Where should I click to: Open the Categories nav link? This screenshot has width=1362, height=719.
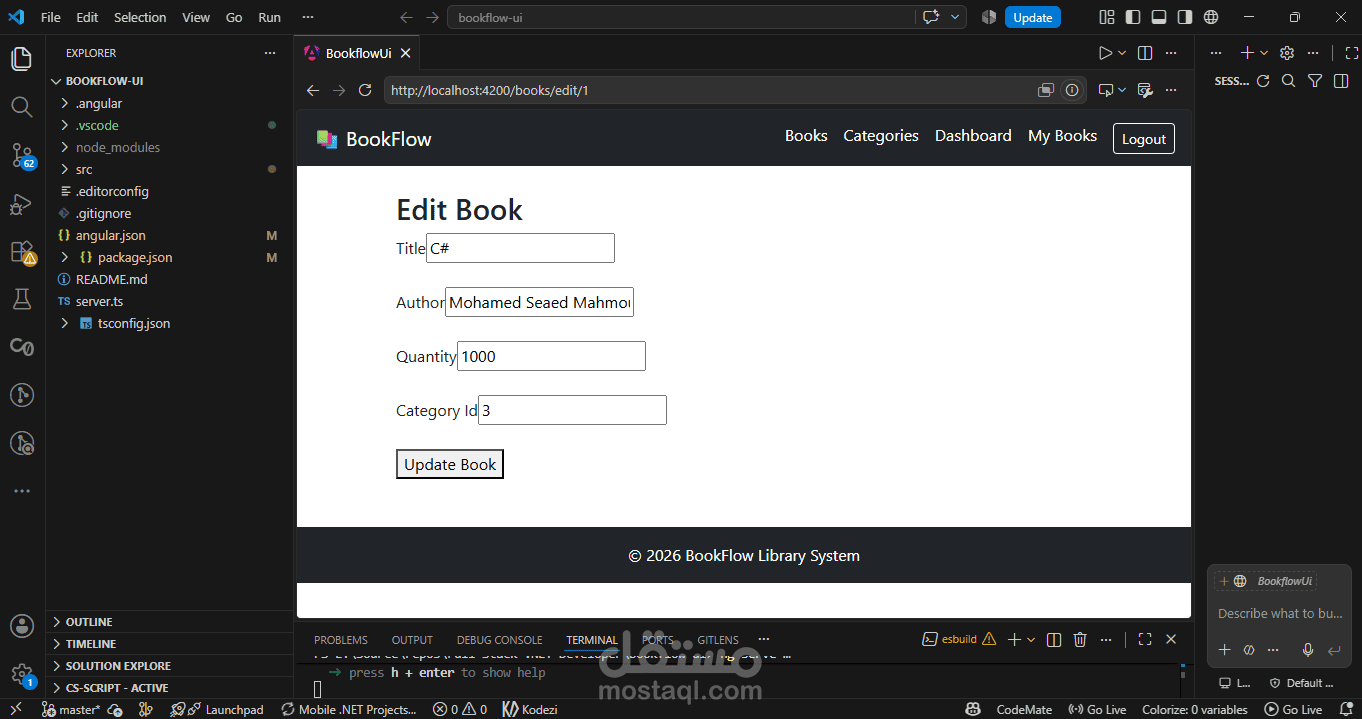(881, 136)
